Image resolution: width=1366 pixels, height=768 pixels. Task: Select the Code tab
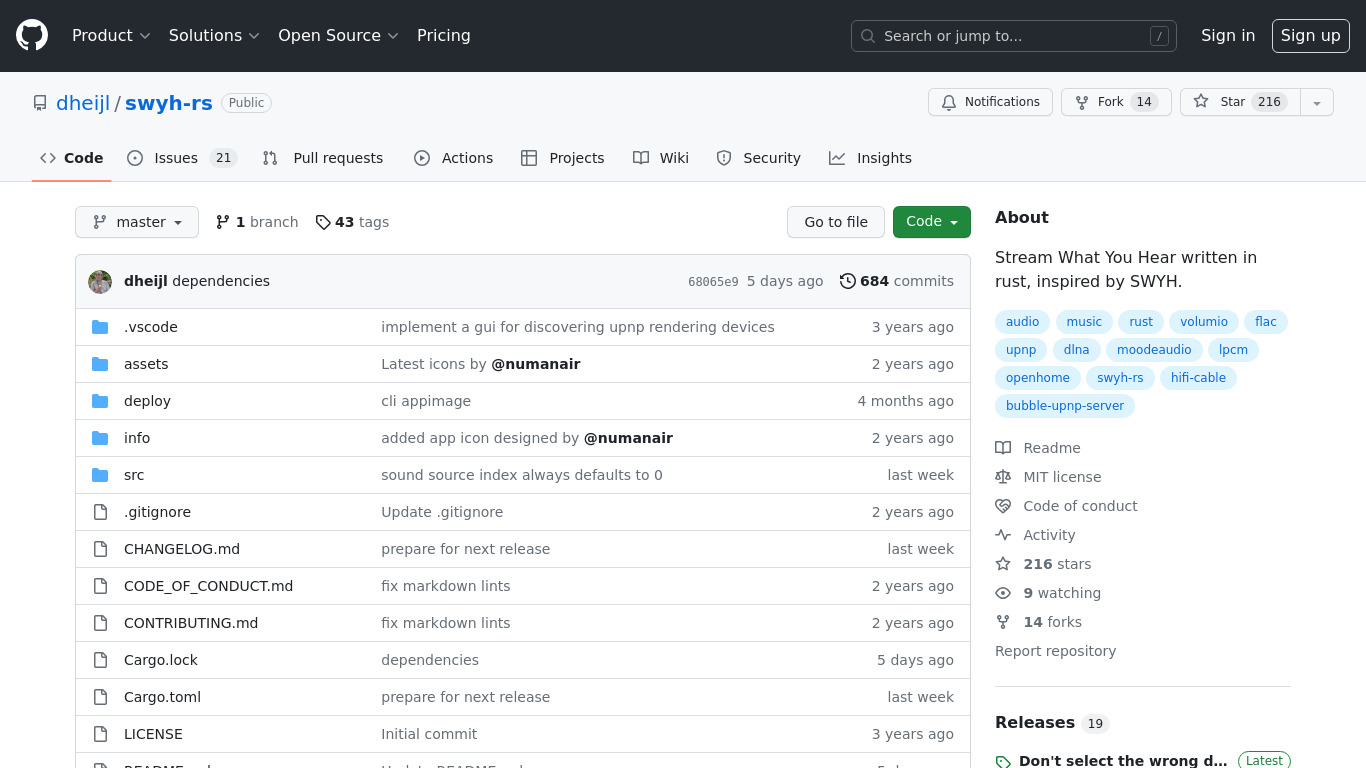pos(72,158)
